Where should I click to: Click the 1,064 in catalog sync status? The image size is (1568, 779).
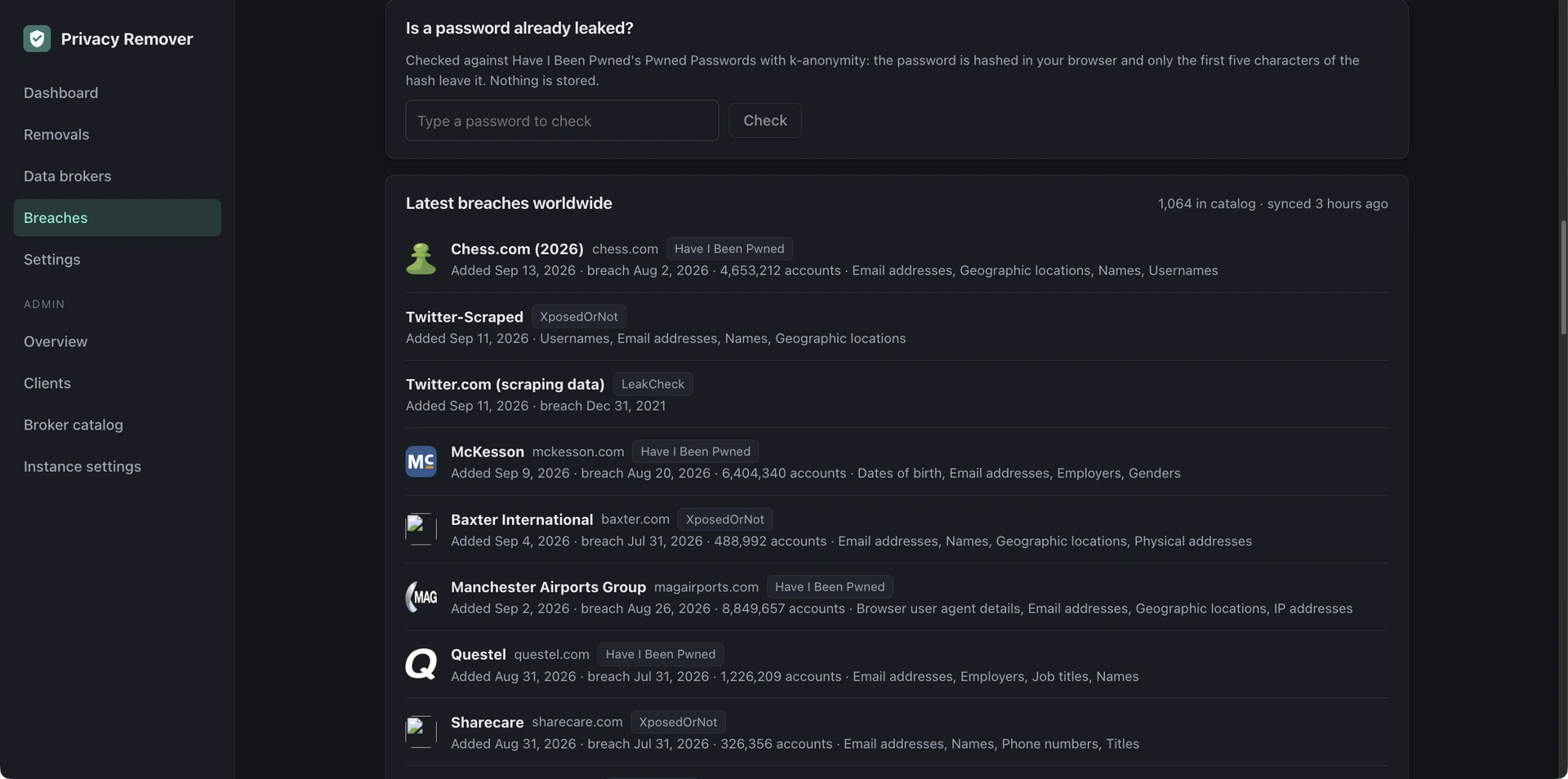click(x=1273, y=203)
